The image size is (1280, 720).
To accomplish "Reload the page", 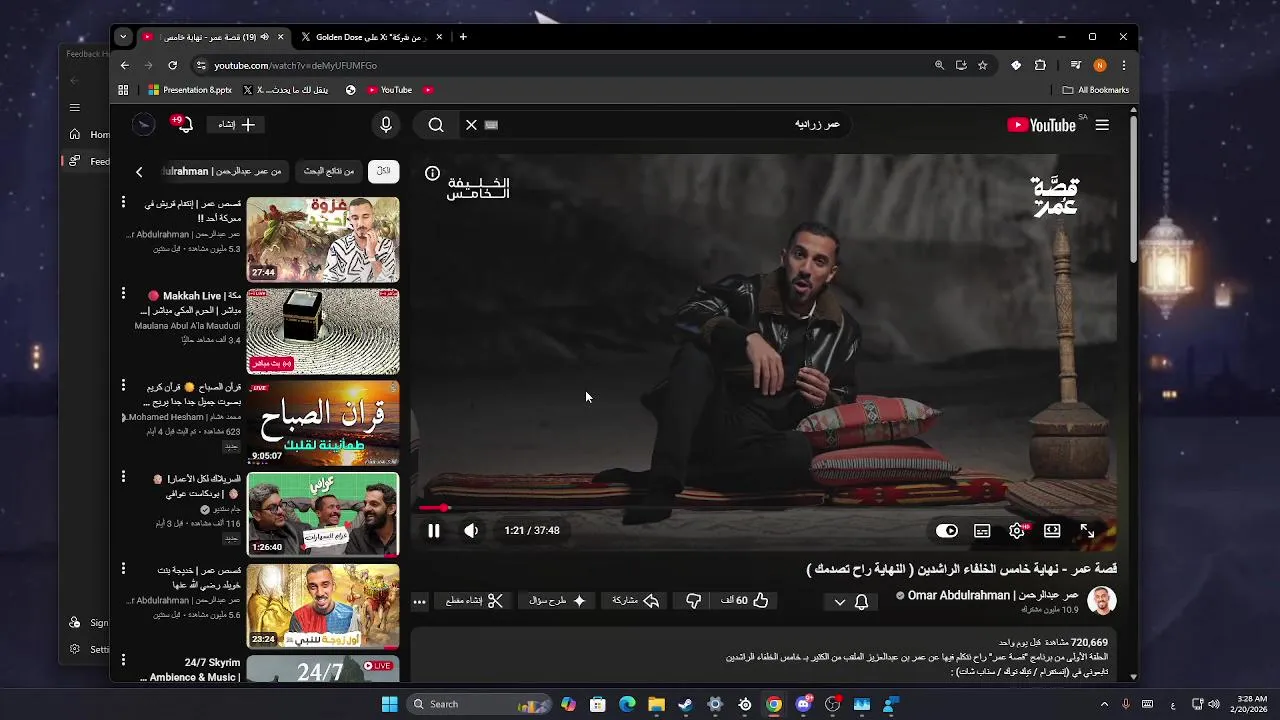I will (x=172, y=65).
